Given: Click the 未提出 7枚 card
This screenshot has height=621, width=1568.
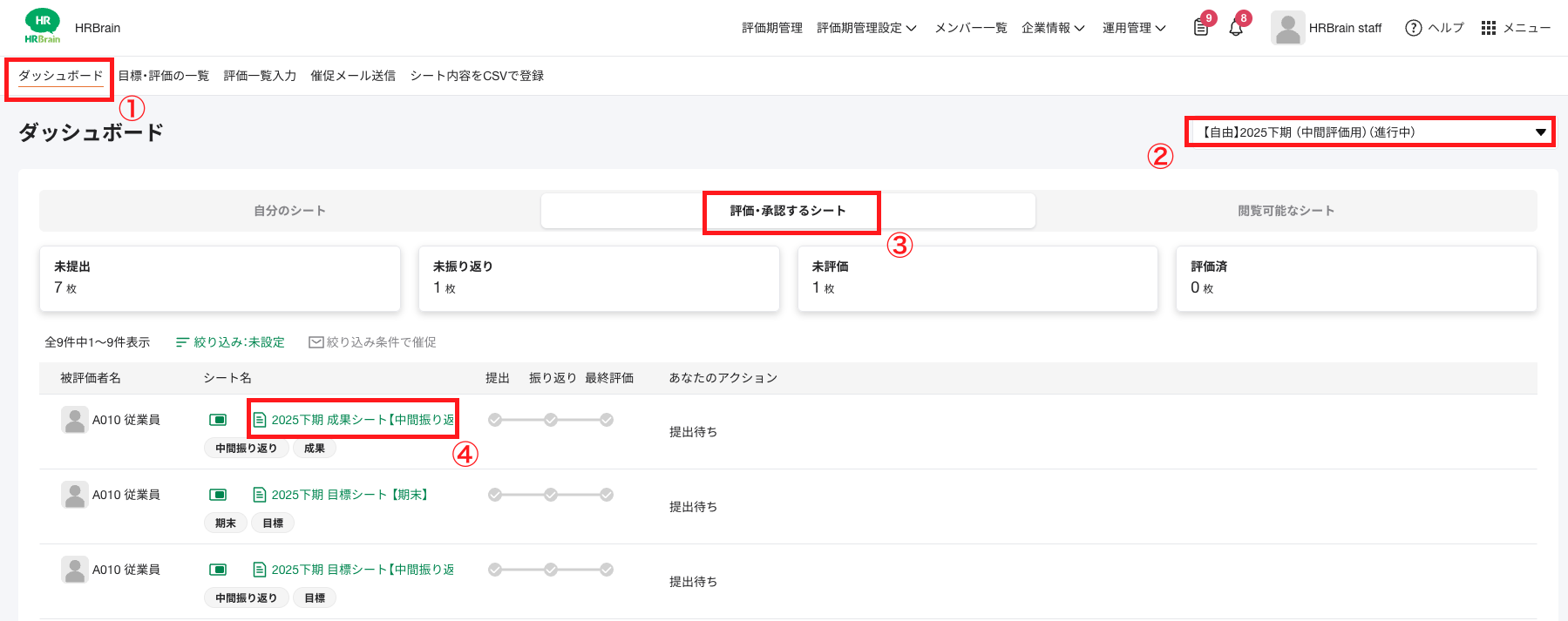Looking at the screenshot, I should 220,279.
